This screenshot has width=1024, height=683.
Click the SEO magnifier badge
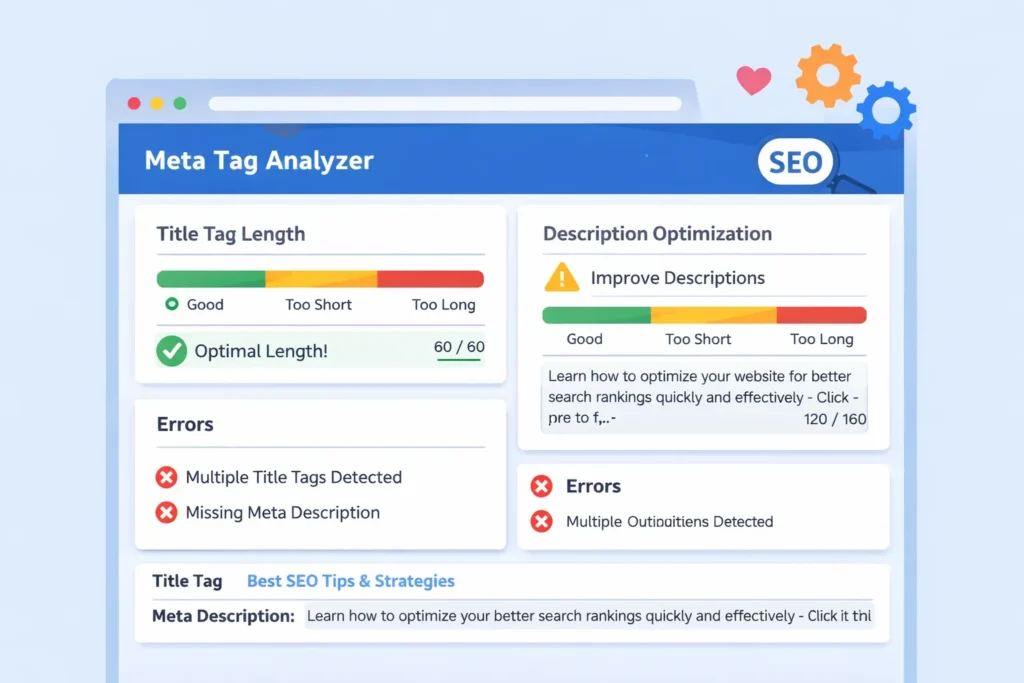pyautogui.click(x=797, y=162)
